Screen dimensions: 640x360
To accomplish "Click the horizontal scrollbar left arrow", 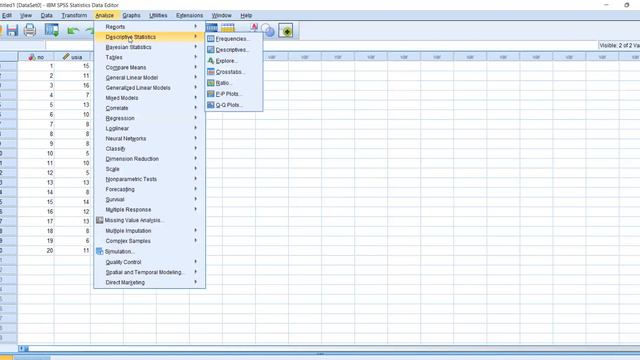I will (21, 349).
